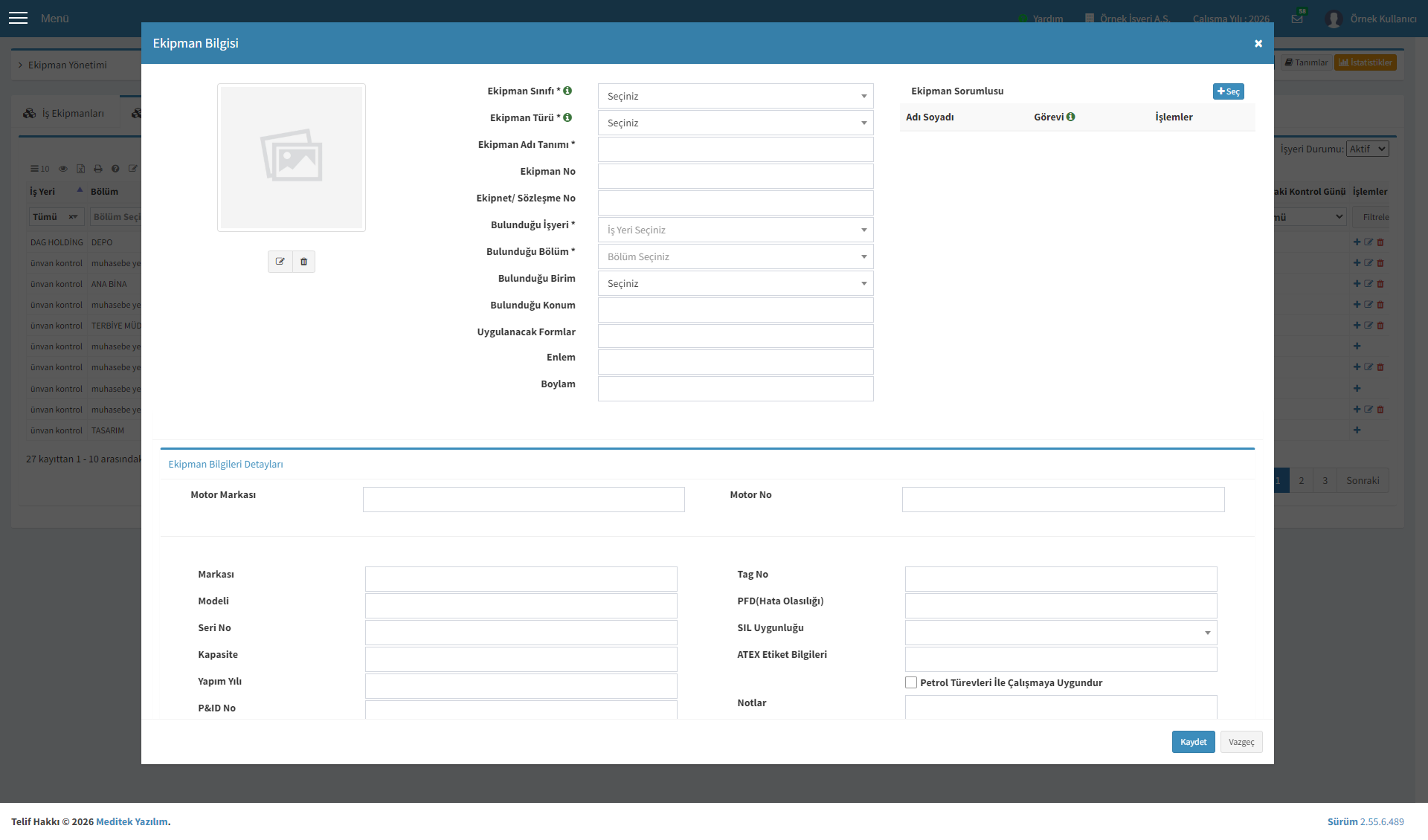Click the eye icon in background table toolbar
The height and width of the screenshot is (840, 1428).
pyautogui.click(x=63, y=169)
